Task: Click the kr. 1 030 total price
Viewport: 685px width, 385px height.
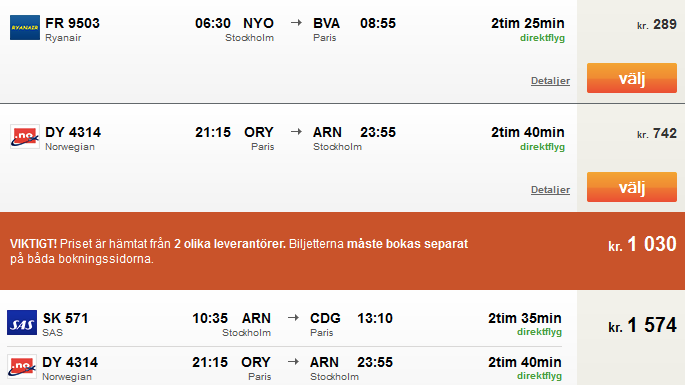Action: pos(642,244)
